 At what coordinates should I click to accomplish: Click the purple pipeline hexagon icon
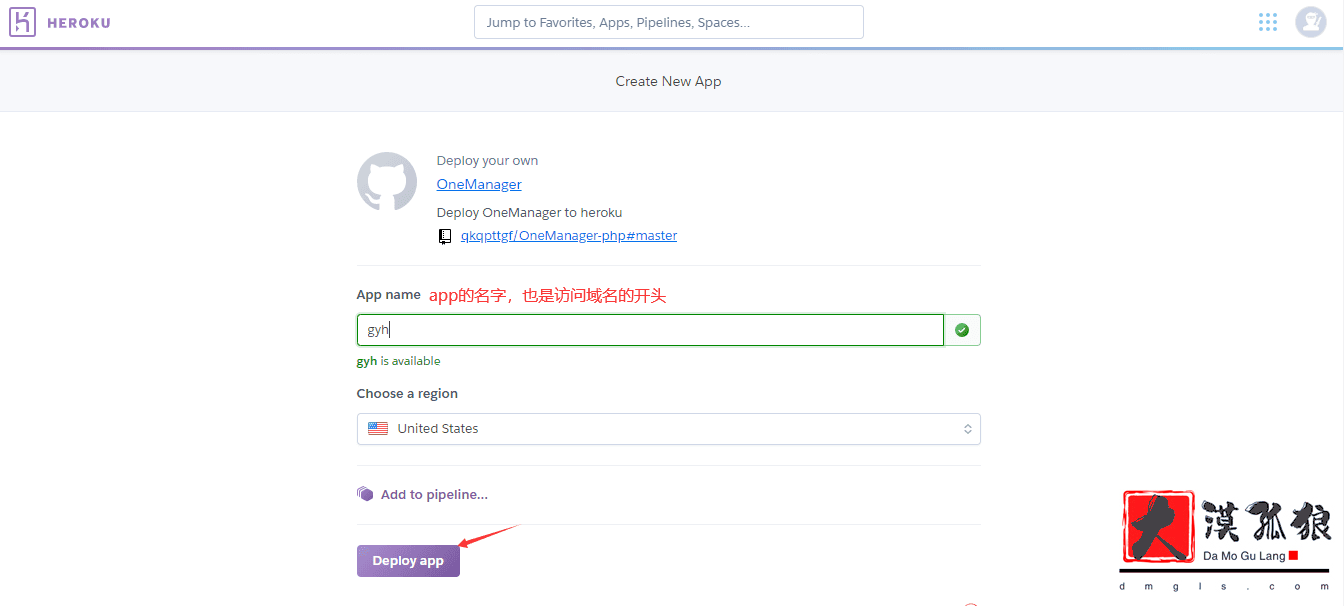(365, 494)
